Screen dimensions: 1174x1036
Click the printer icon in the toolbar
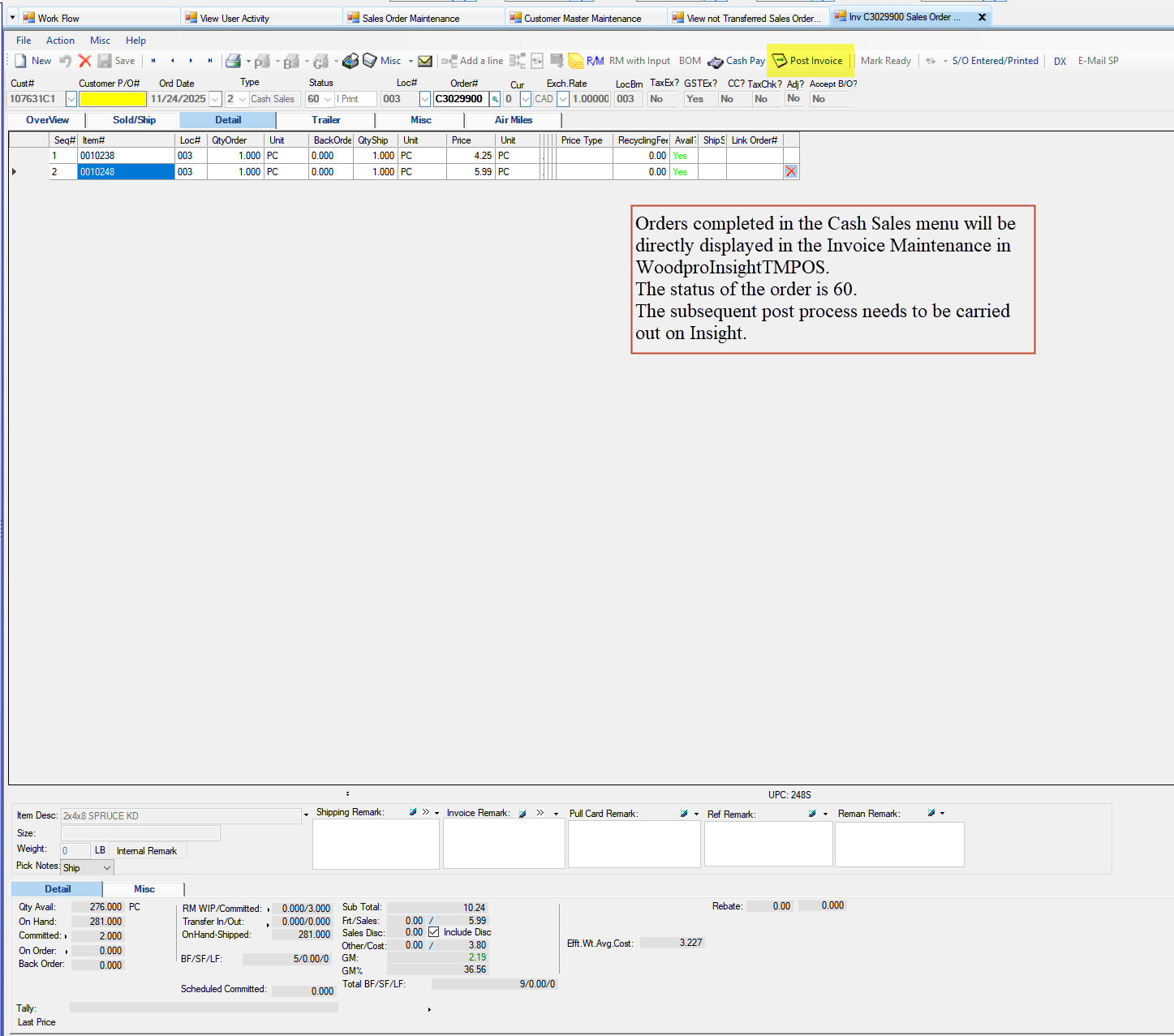(x=233, y=61)
